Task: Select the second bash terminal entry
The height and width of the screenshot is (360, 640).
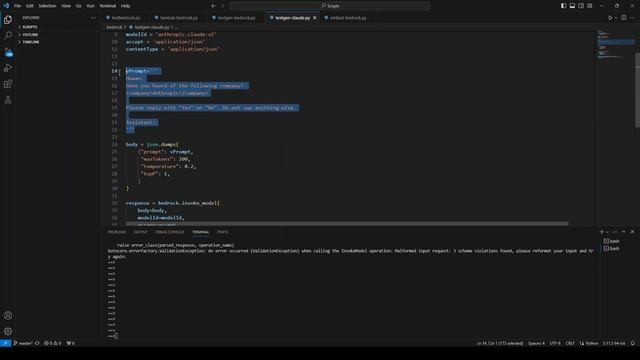Action: coord(611,249)
